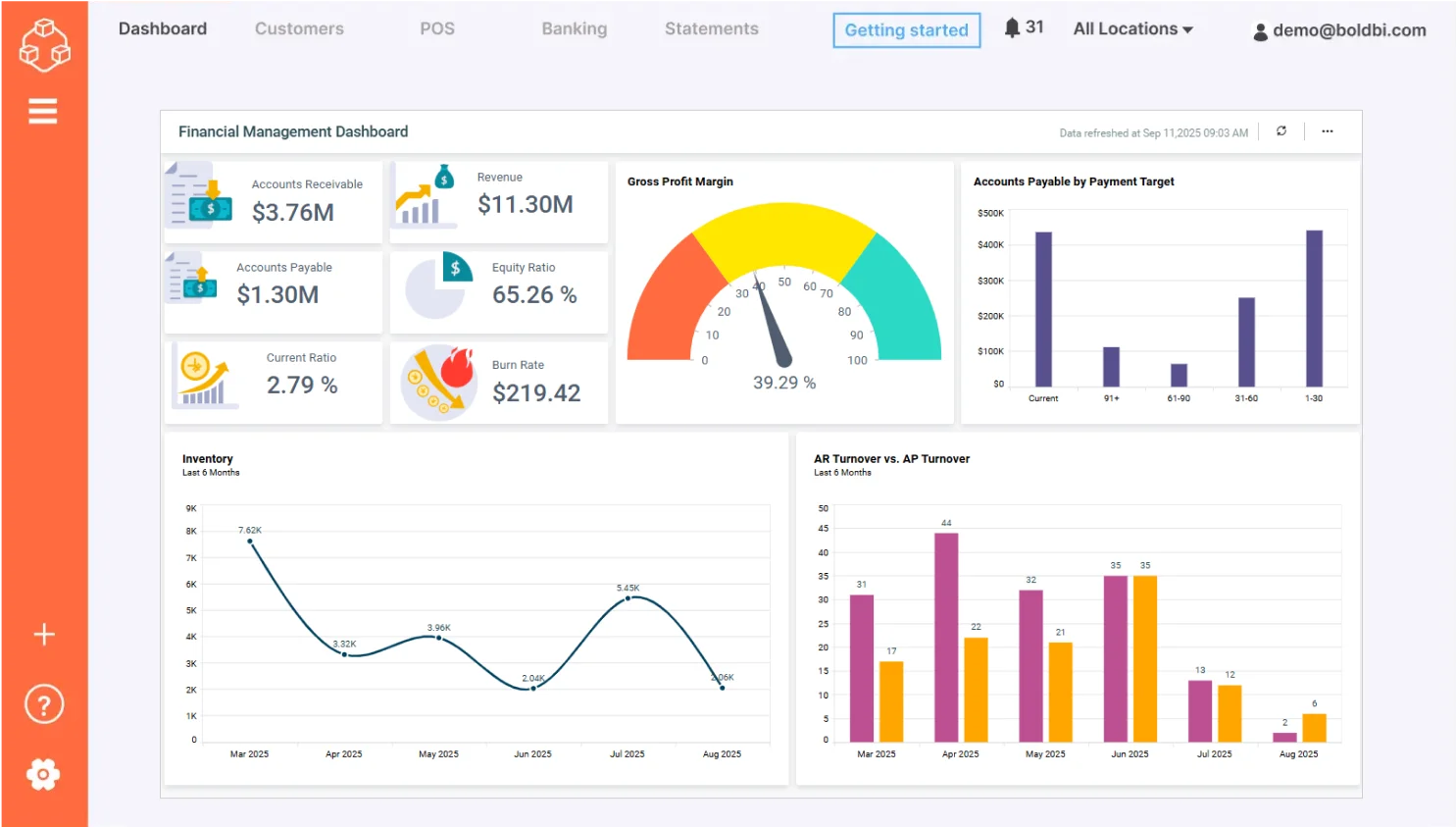Image resolution: width=1456 pixels, height=827 pixels.
Task: Click the plus icon in the sidebar
Action: 43,634
